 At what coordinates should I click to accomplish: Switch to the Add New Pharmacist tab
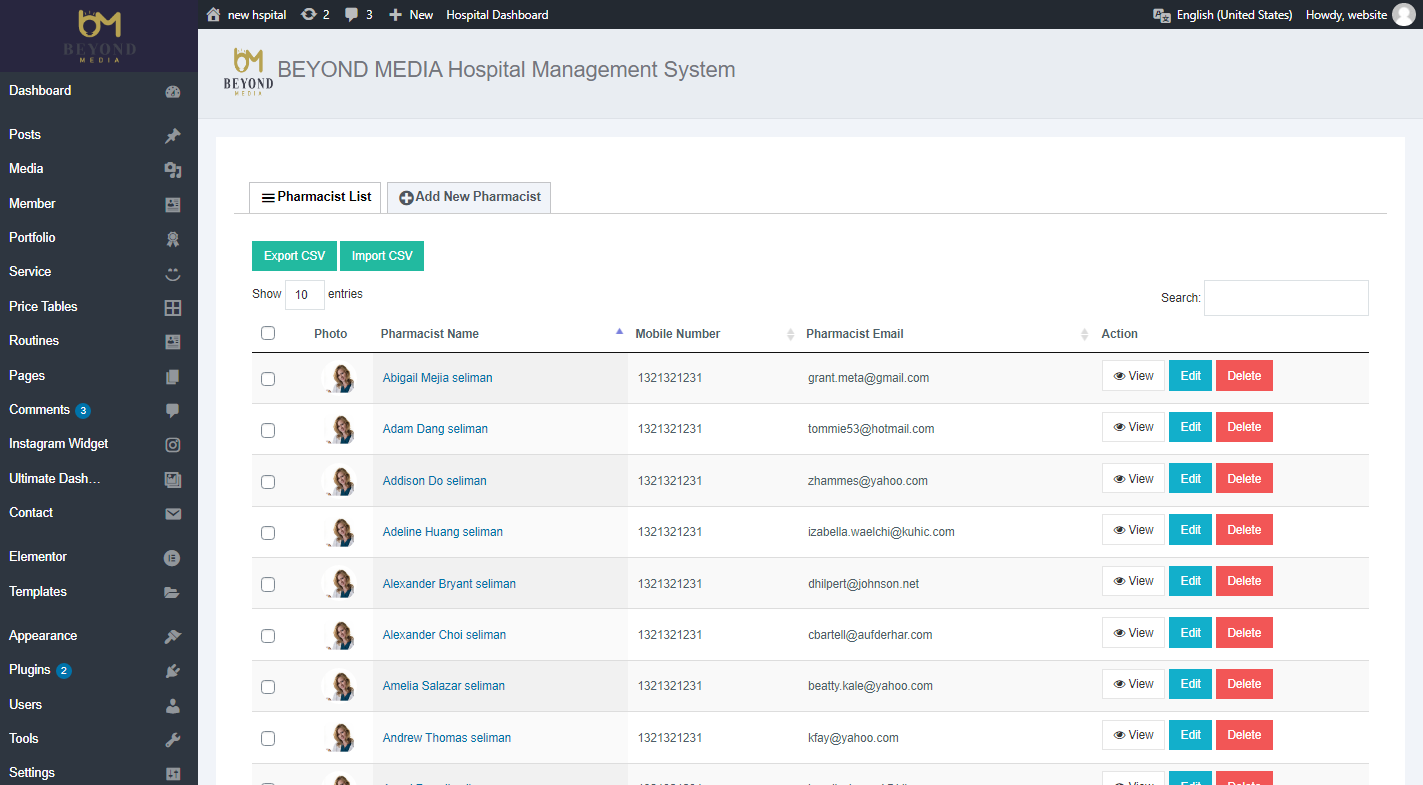coord(469,197)
